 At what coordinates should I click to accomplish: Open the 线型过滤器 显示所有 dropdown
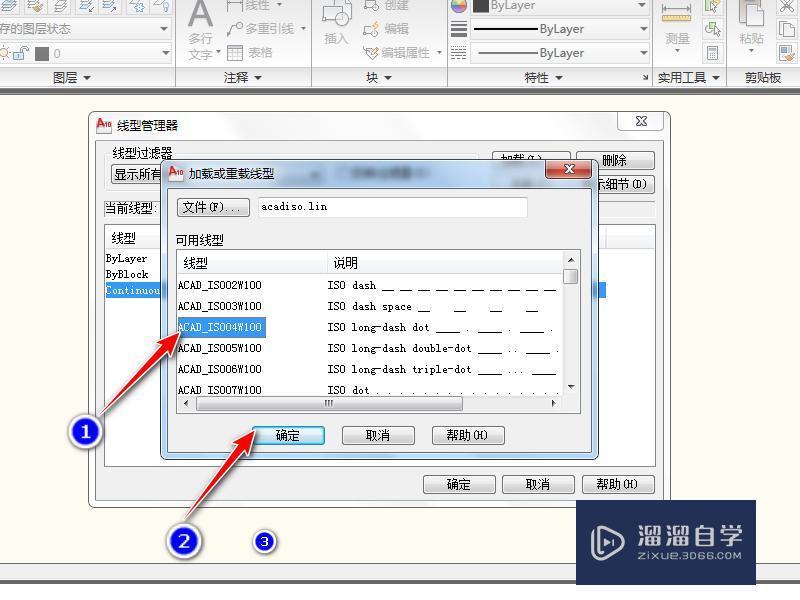tap(137, 174)
